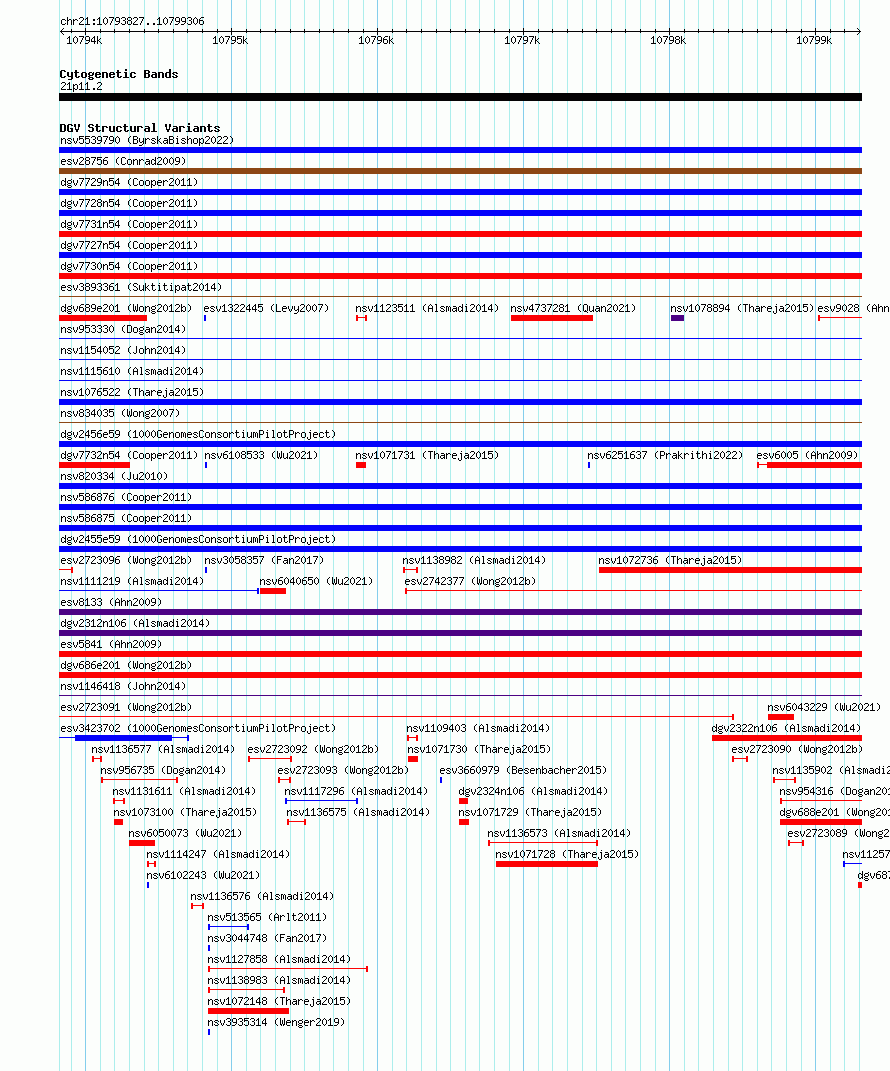The height and width of the screenshot is (1071, 890).
Task: Select esv2723096 (Wong2012b) variant
Action: point(126,560)
